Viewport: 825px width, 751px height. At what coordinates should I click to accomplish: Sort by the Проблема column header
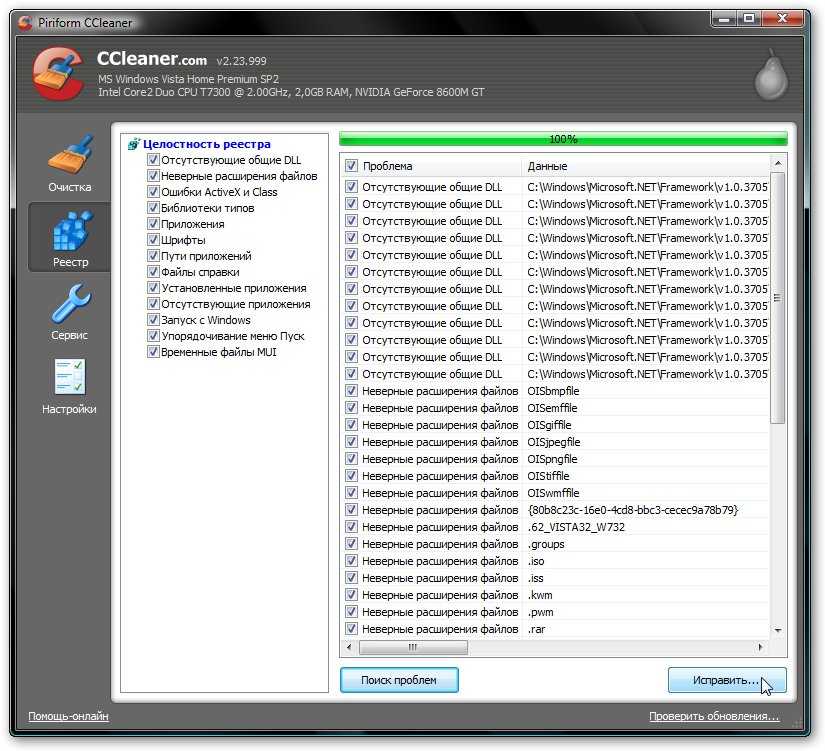[x=438, y=166]
